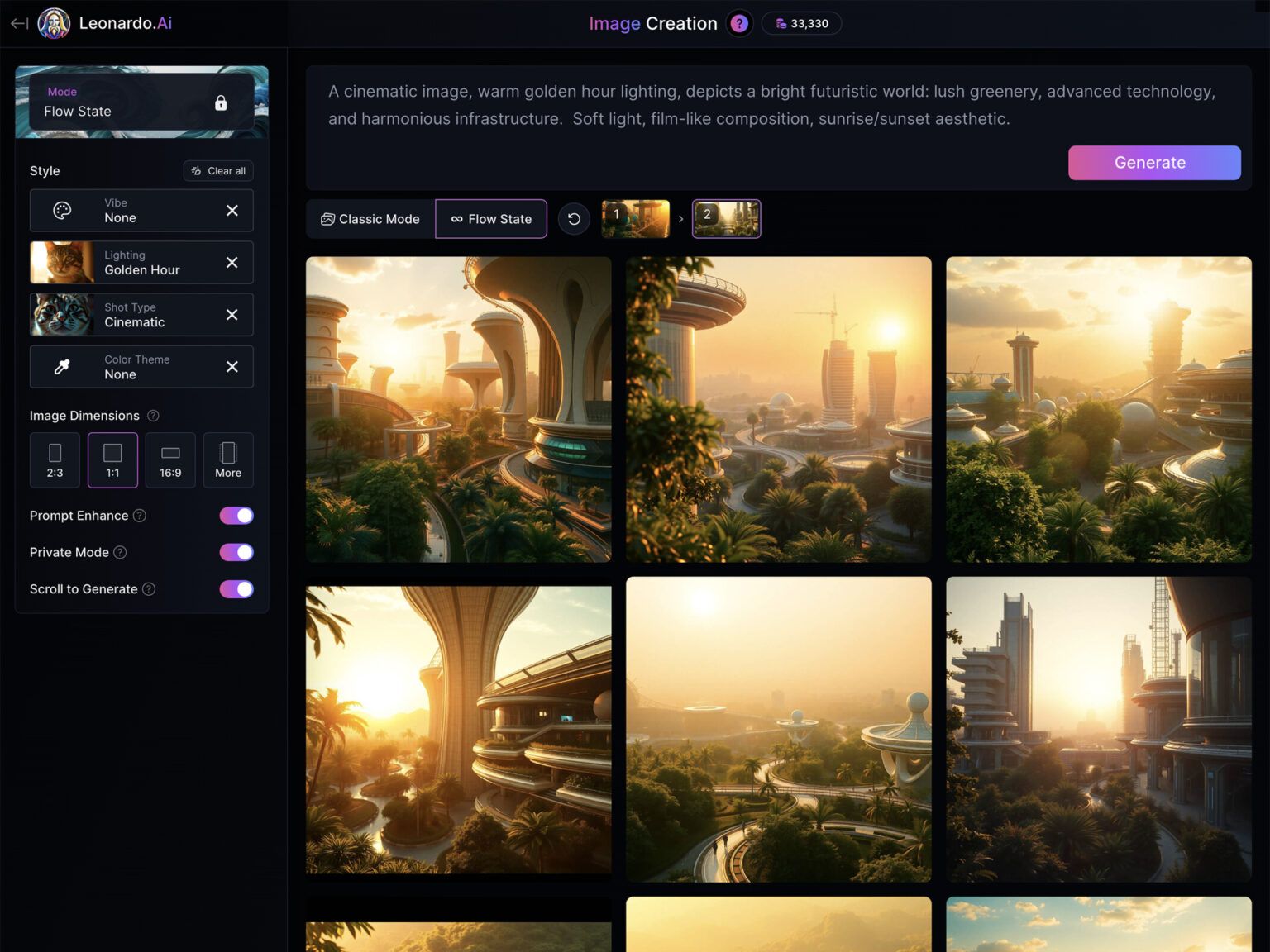Viewport: 1270px width, 952px height.
Task: Click the chevron between history thumbnails
Action: [x=680, y=219]
